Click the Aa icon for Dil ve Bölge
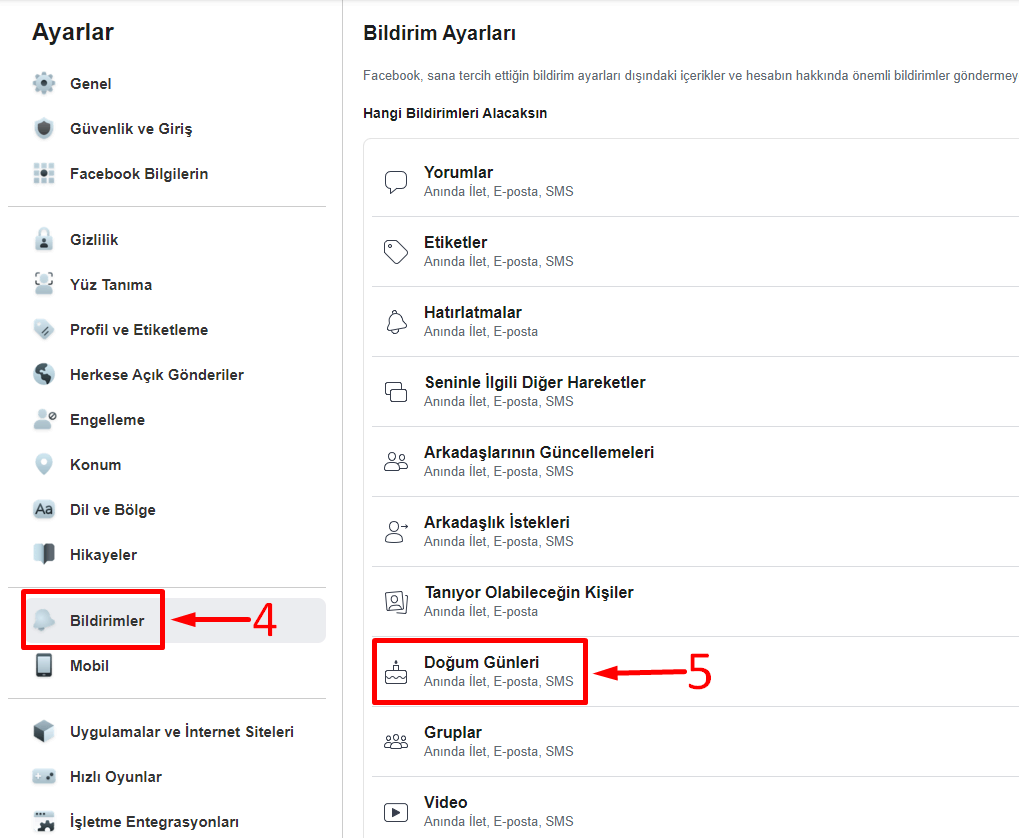The height and width of the screenshot is (838, 1019). coord(44,510)
